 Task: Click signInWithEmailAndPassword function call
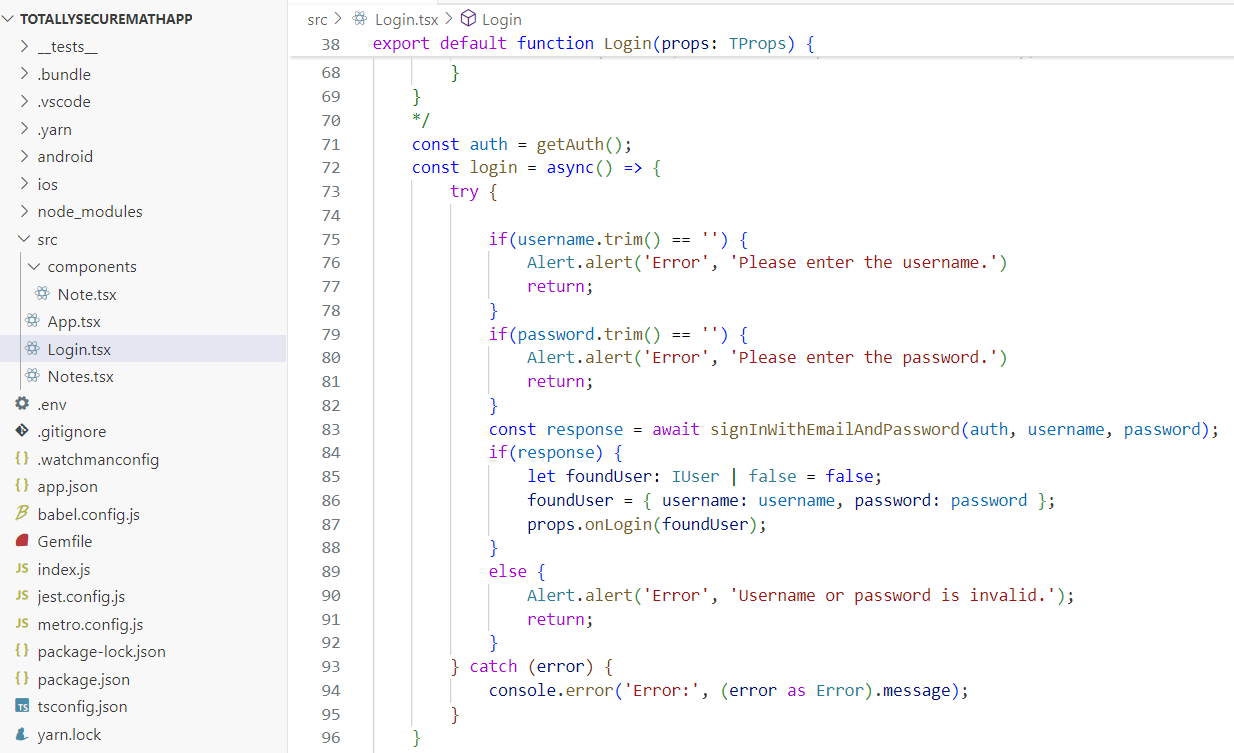[835, 429]
